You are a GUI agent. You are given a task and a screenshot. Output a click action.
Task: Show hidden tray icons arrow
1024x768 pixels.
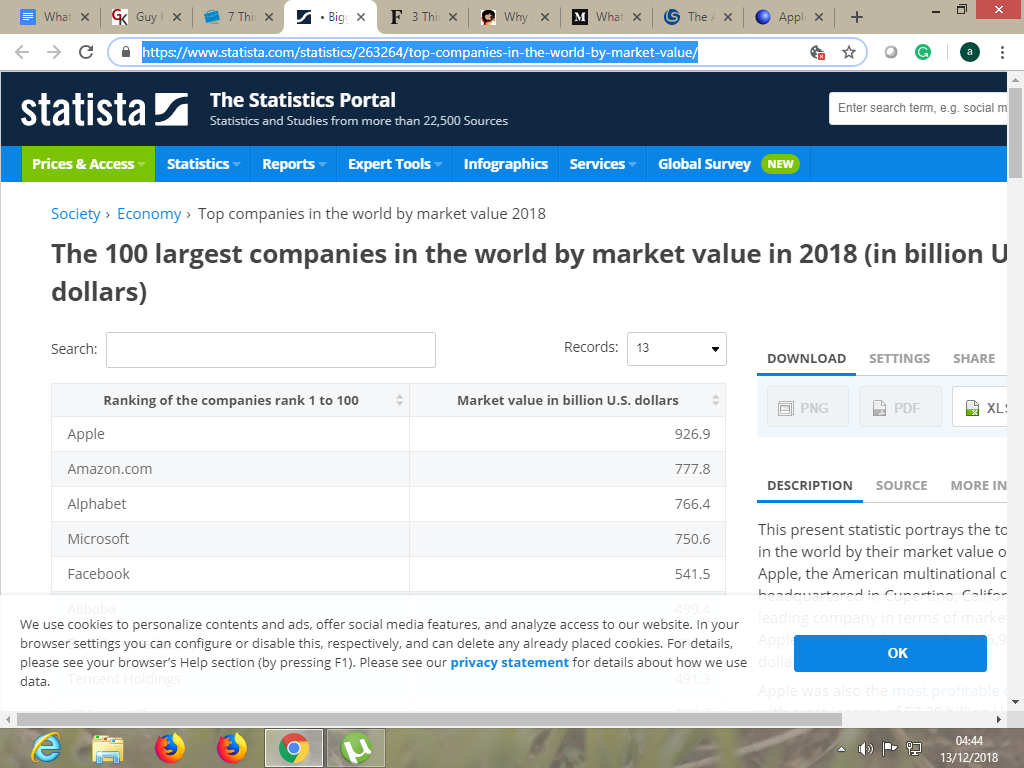pos(841,749)
